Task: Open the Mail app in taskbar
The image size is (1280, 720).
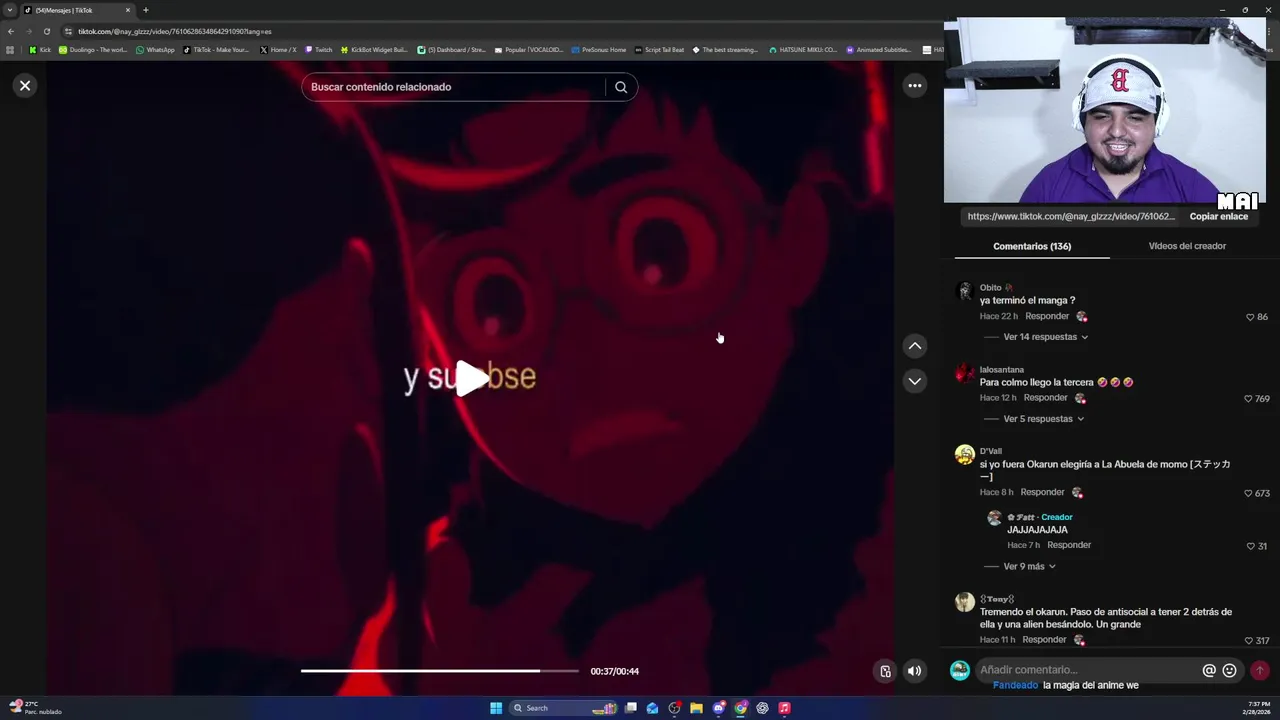Action: (653, 708)
